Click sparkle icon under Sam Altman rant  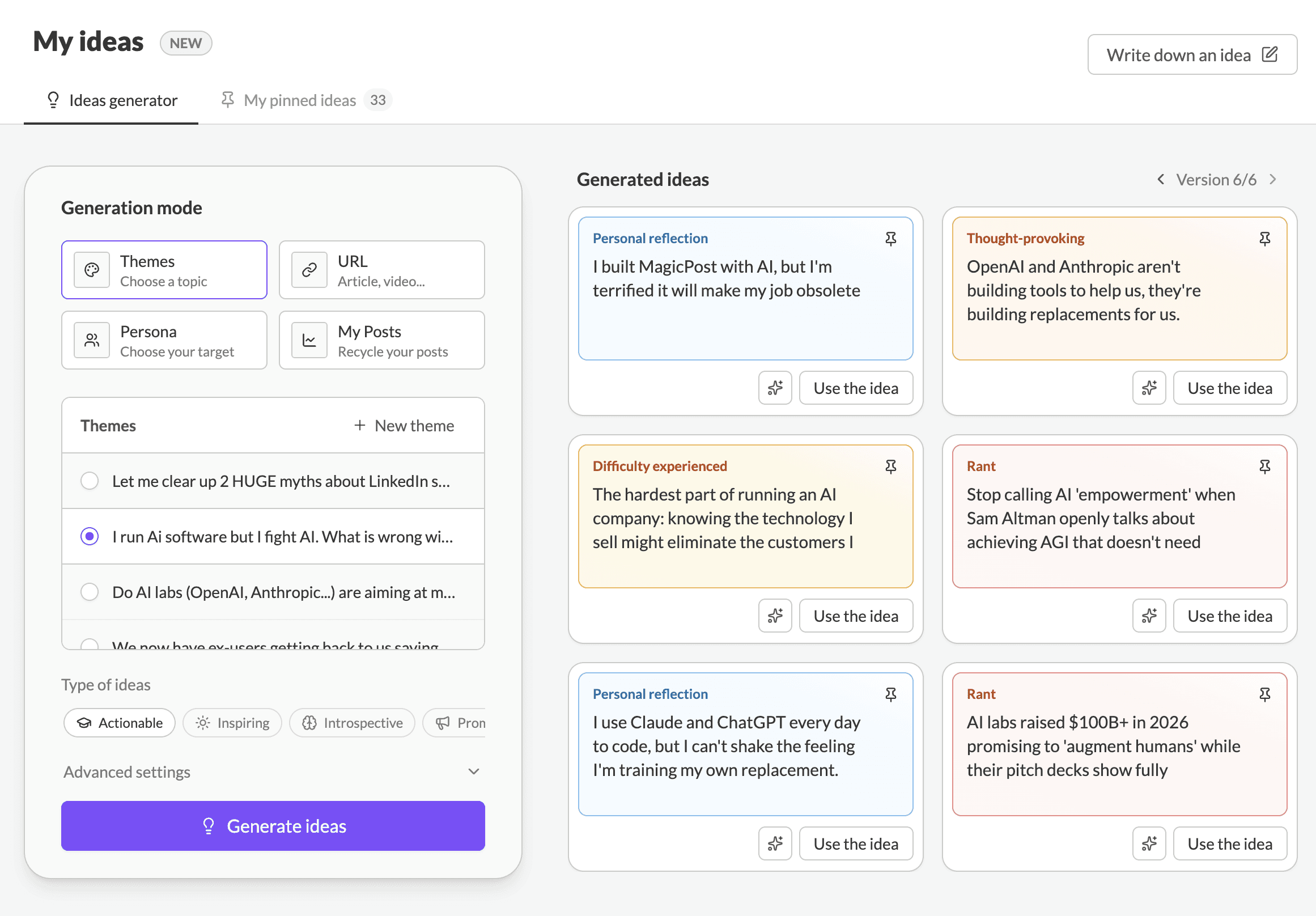[1149, 616]
